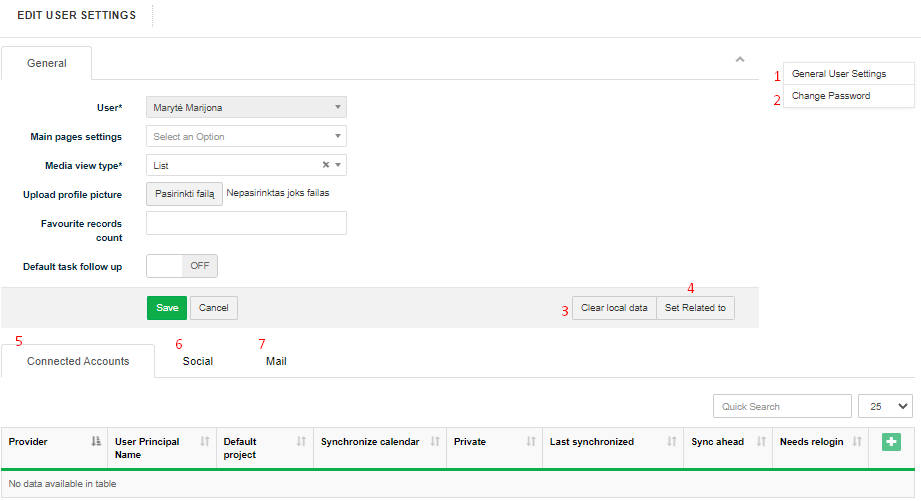
Task: Sort by Last synchronized arrows icon
Action: click(x=670, y=442)
